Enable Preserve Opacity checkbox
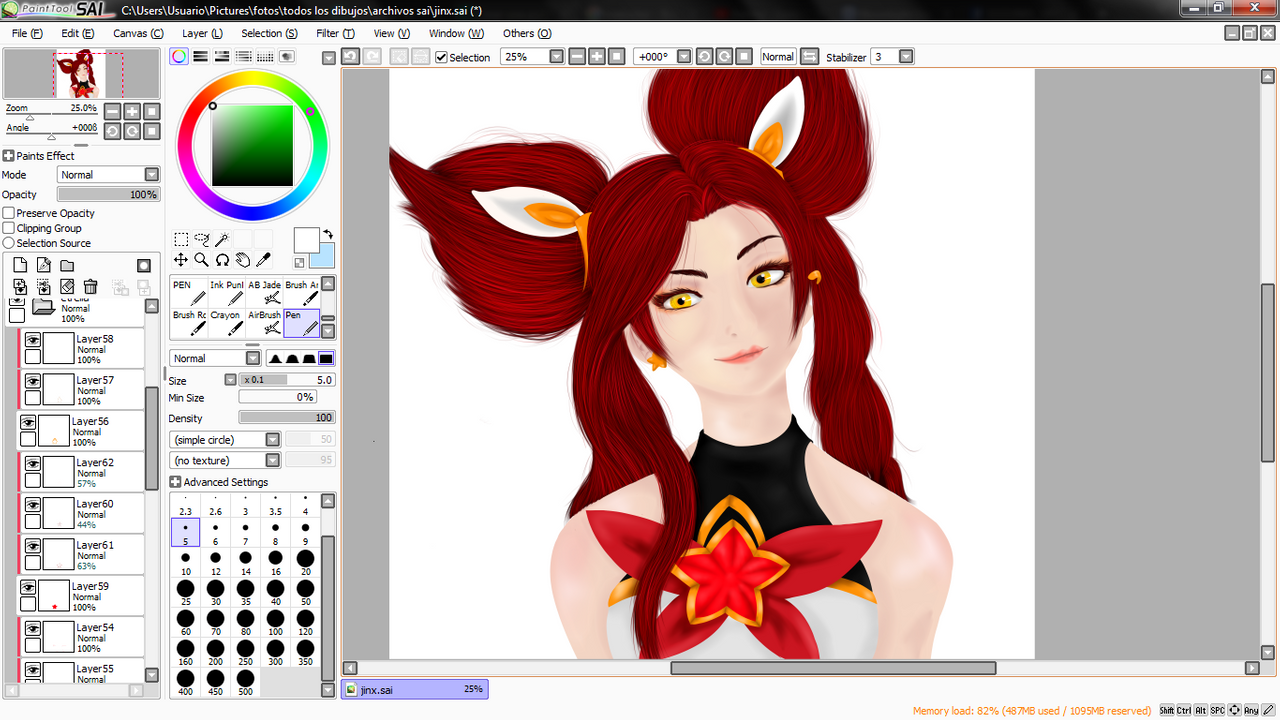This screenshot has height=720, width=1280. pos(9,213)
